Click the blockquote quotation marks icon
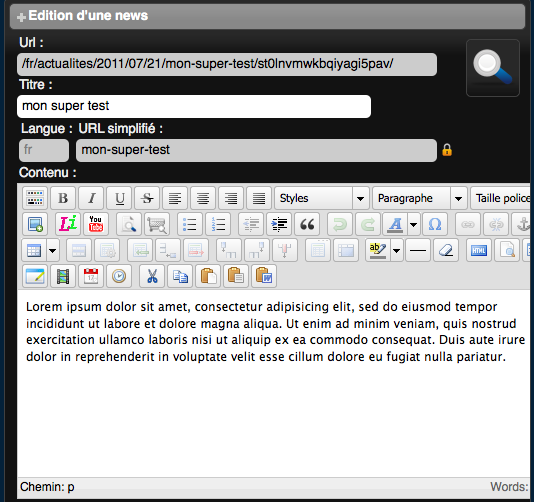This screenshot has height=502, width=534. click(x=307, y=224)
